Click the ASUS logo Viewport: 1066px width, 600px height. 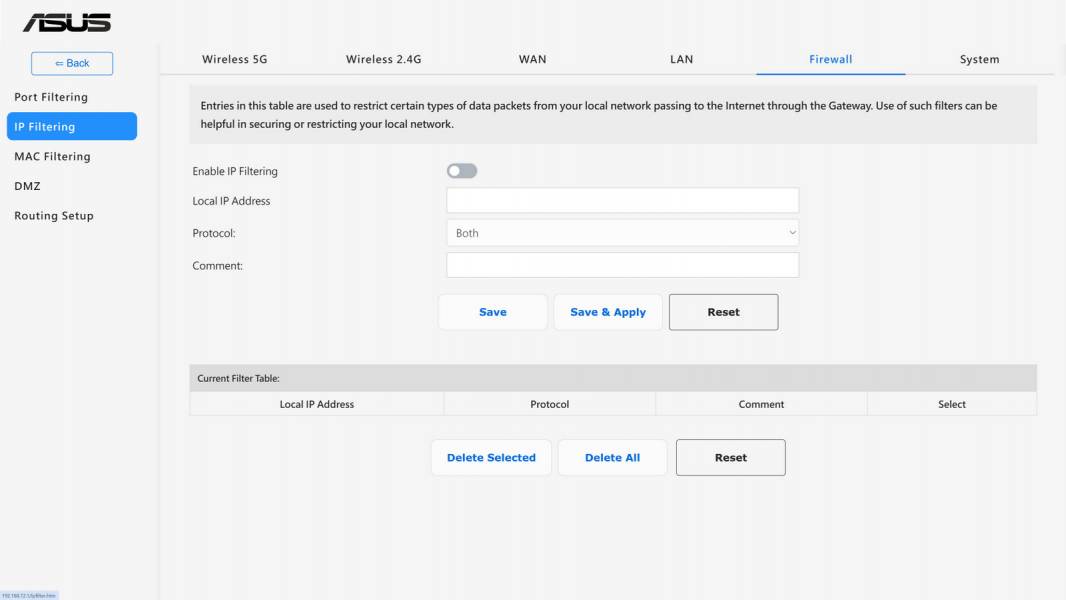tap(67, 23)
